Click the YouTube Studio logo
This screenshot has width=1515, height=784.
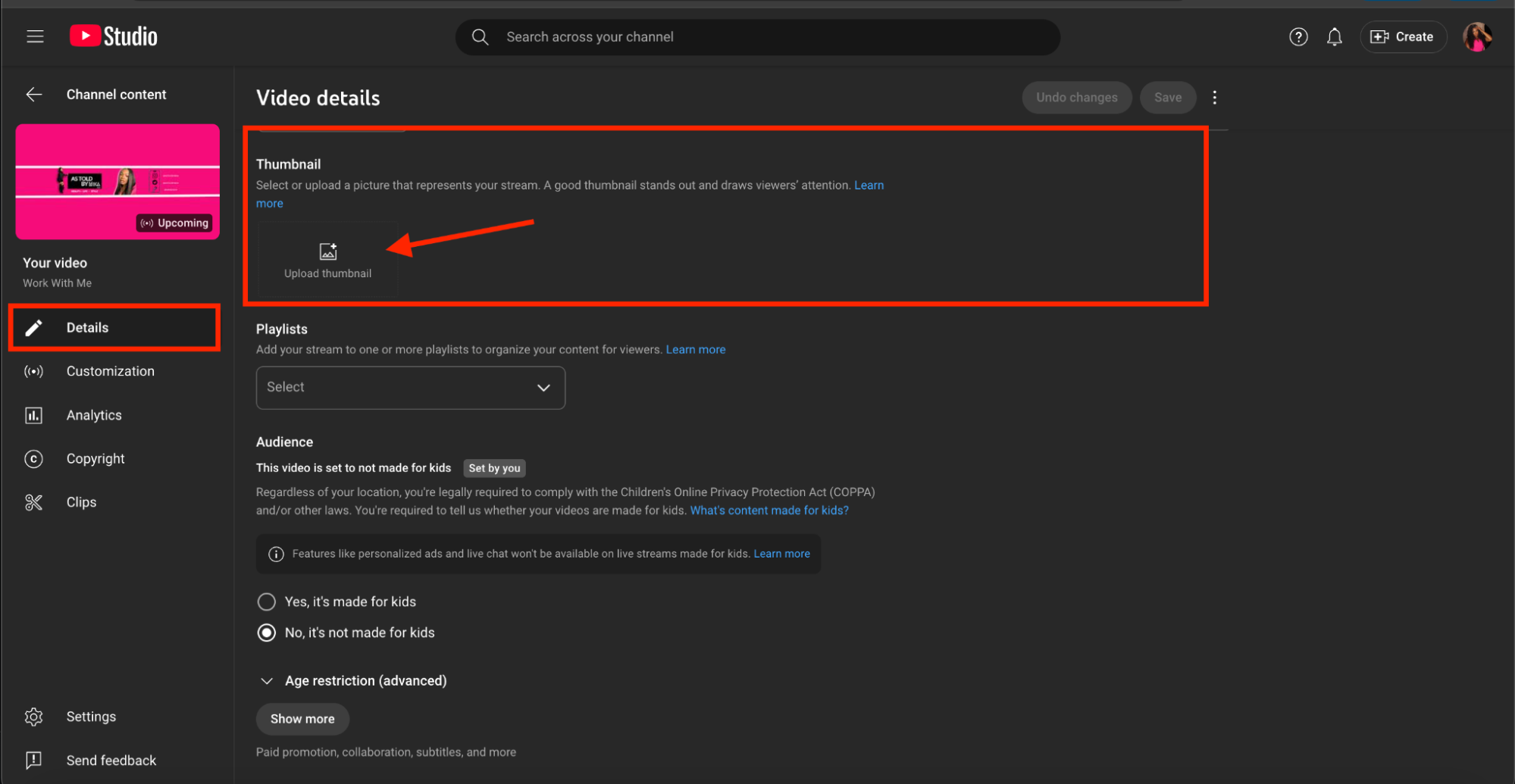tap(114, 36)
